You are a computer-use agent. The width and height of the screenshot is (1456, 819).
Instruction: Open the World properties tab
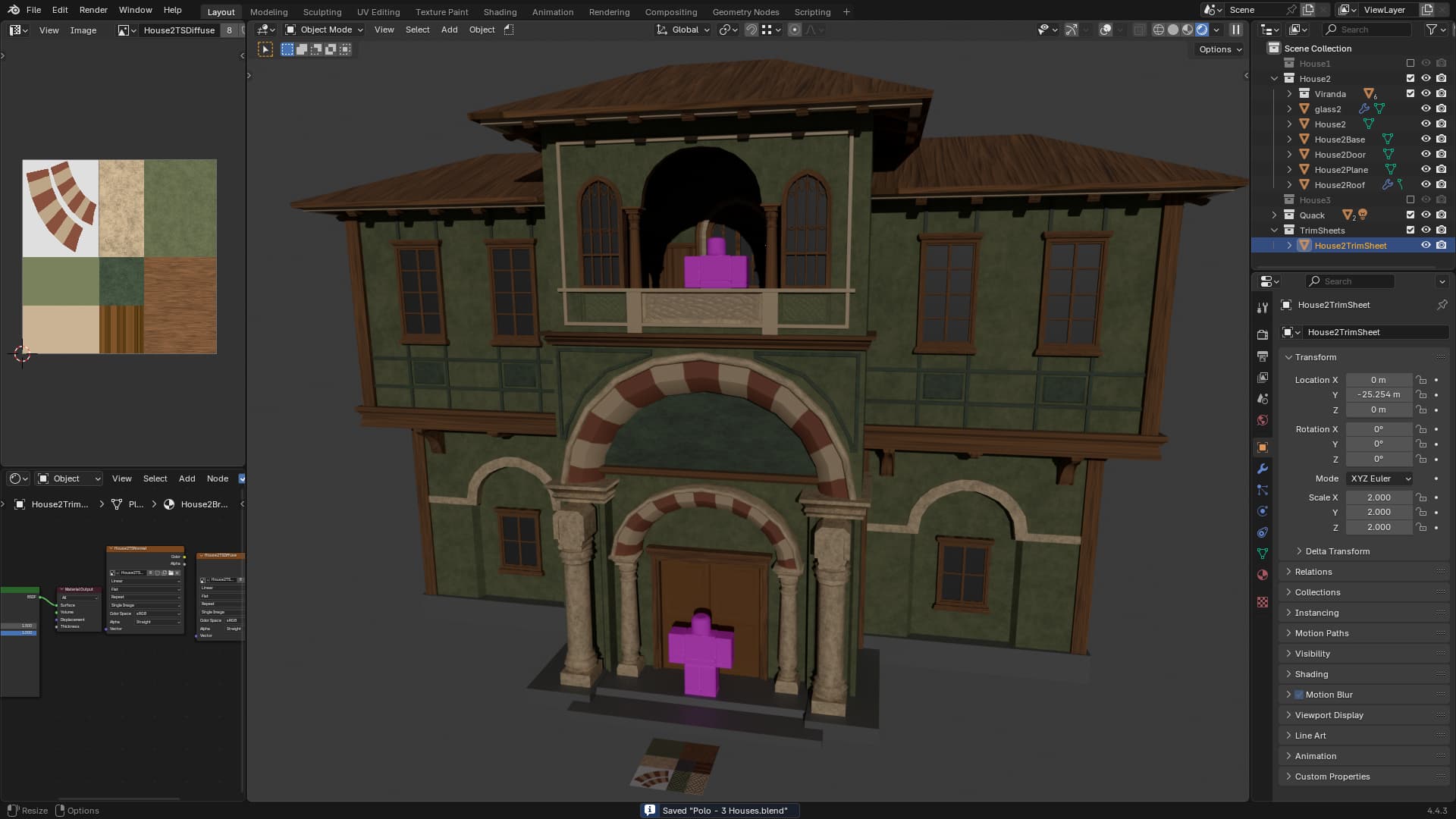tap(1263, 420)
